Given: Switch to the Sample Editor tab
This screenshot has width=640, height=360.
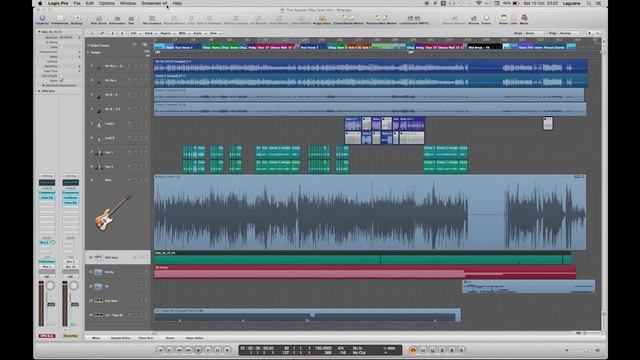Looking at the screenshot, I should click(121, 338).
